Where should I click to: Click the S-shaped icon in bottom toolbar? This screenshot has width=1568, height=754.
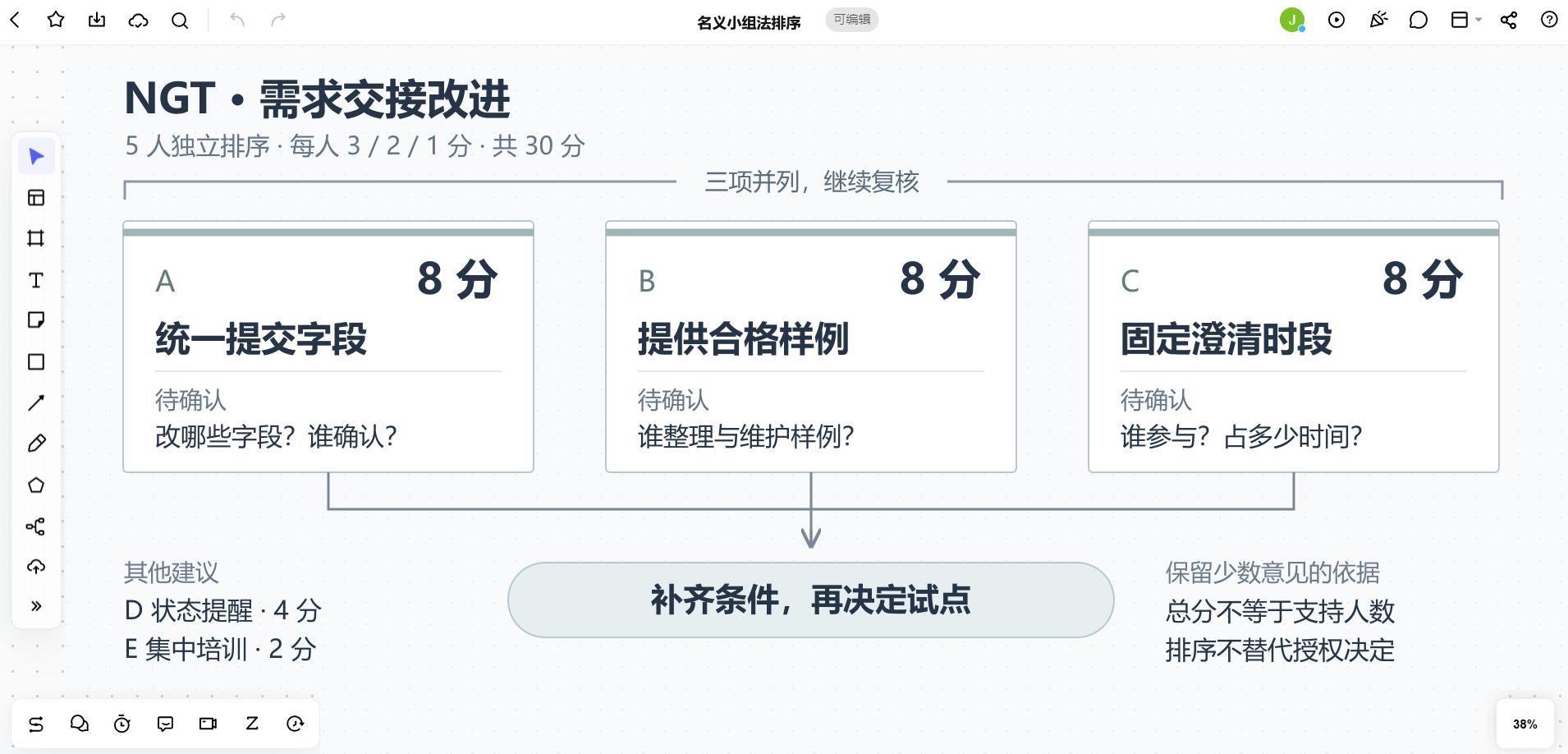pos(36,724)
